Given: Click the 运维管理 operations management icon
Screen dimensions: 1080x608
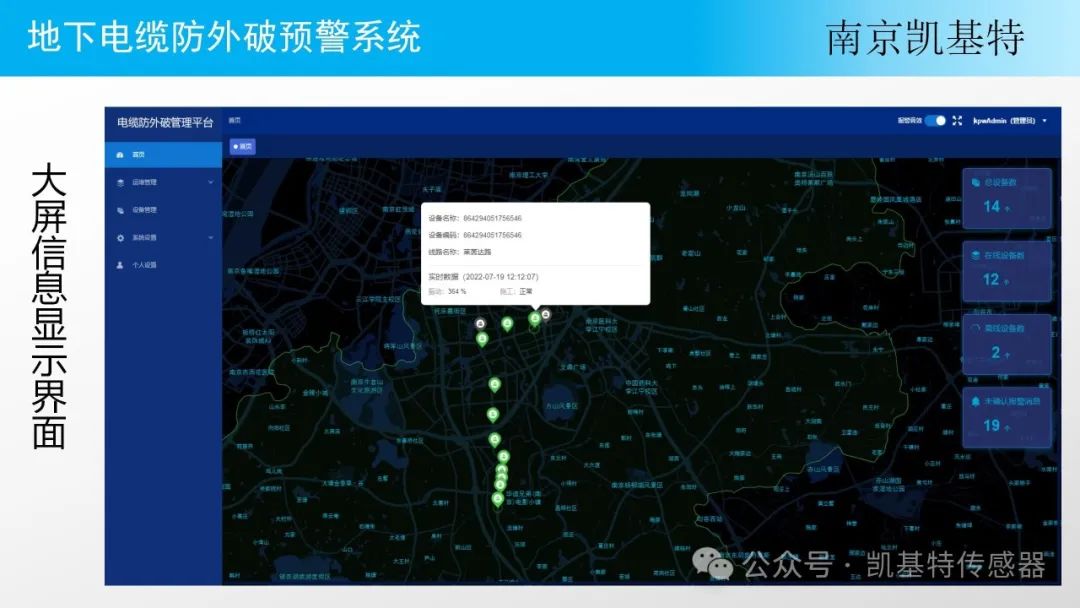Looking at the screenshot, I should click(x=120, y=182).
